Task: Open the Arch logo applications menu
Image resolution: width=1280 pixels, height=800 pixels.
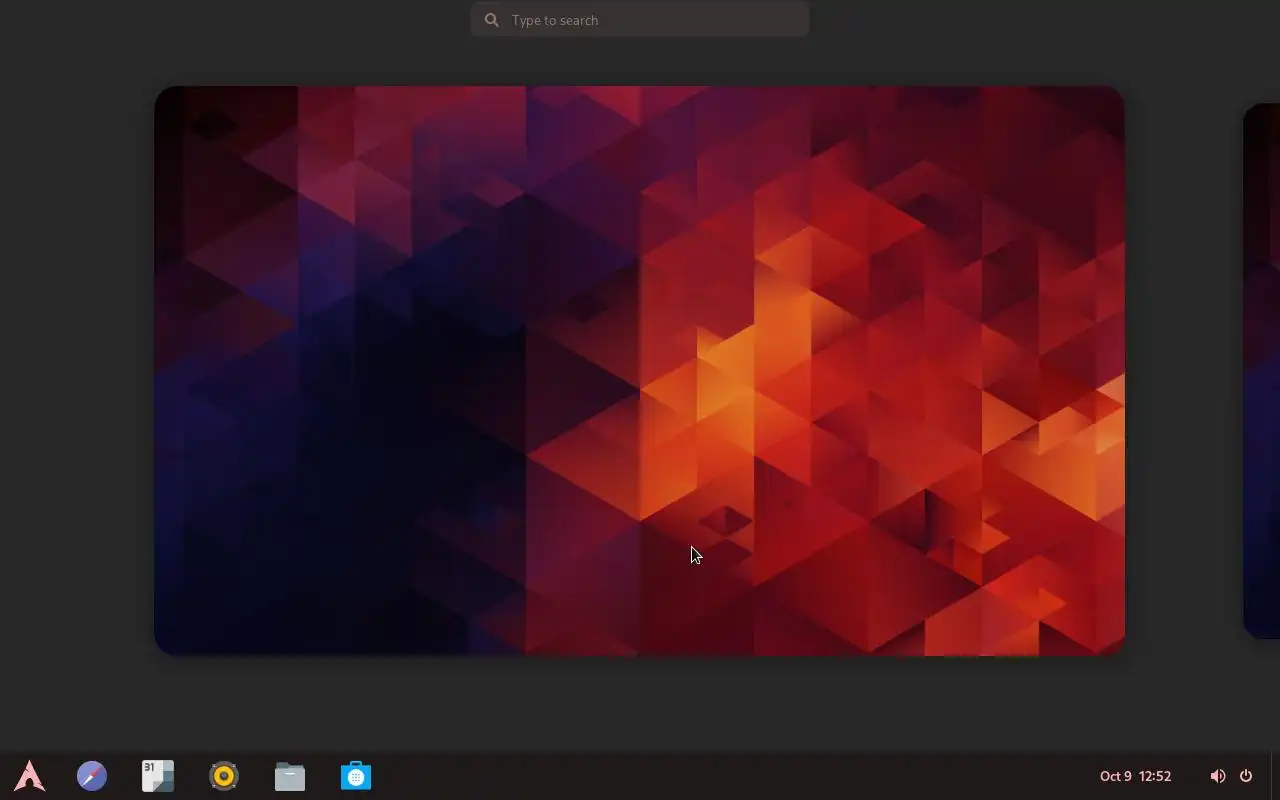Action: [30, 776]
